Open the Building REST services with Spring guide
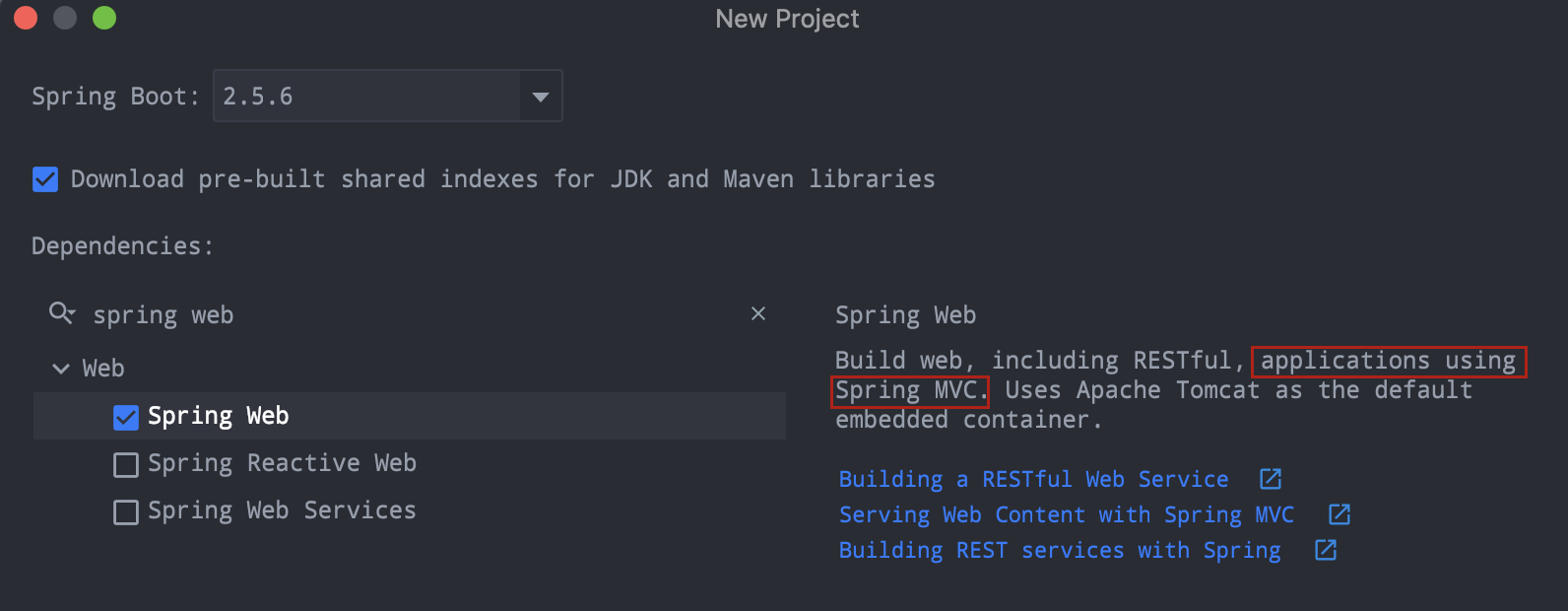Viewport: 1568px width, 611px height. (1059, 550)
